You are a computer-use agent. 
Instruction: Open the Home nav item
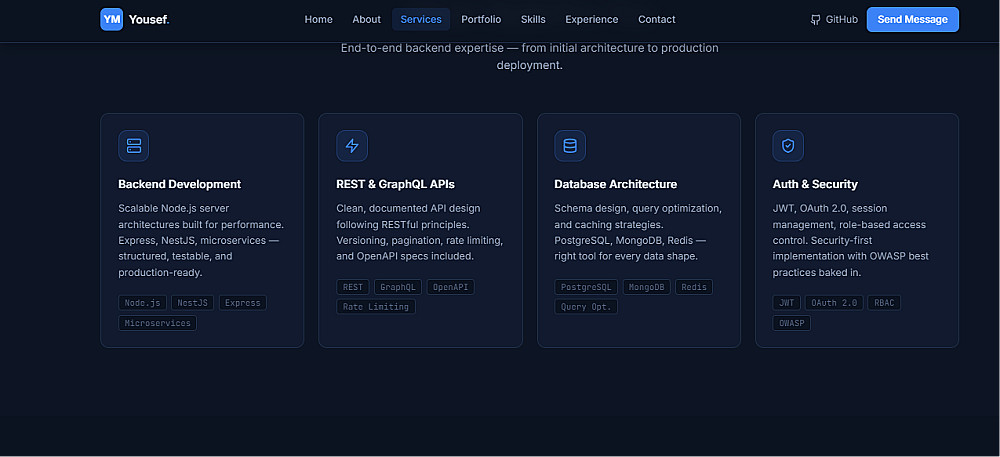[x=318, y=20]
